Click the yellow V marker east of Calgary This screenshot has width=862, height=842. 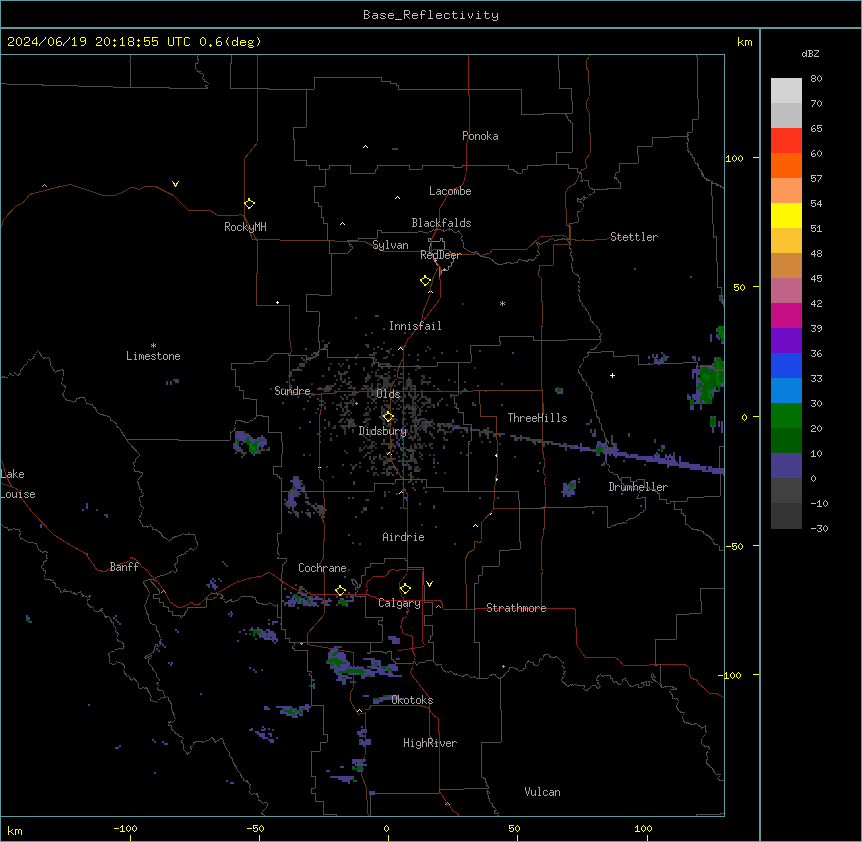pos(429,584)
